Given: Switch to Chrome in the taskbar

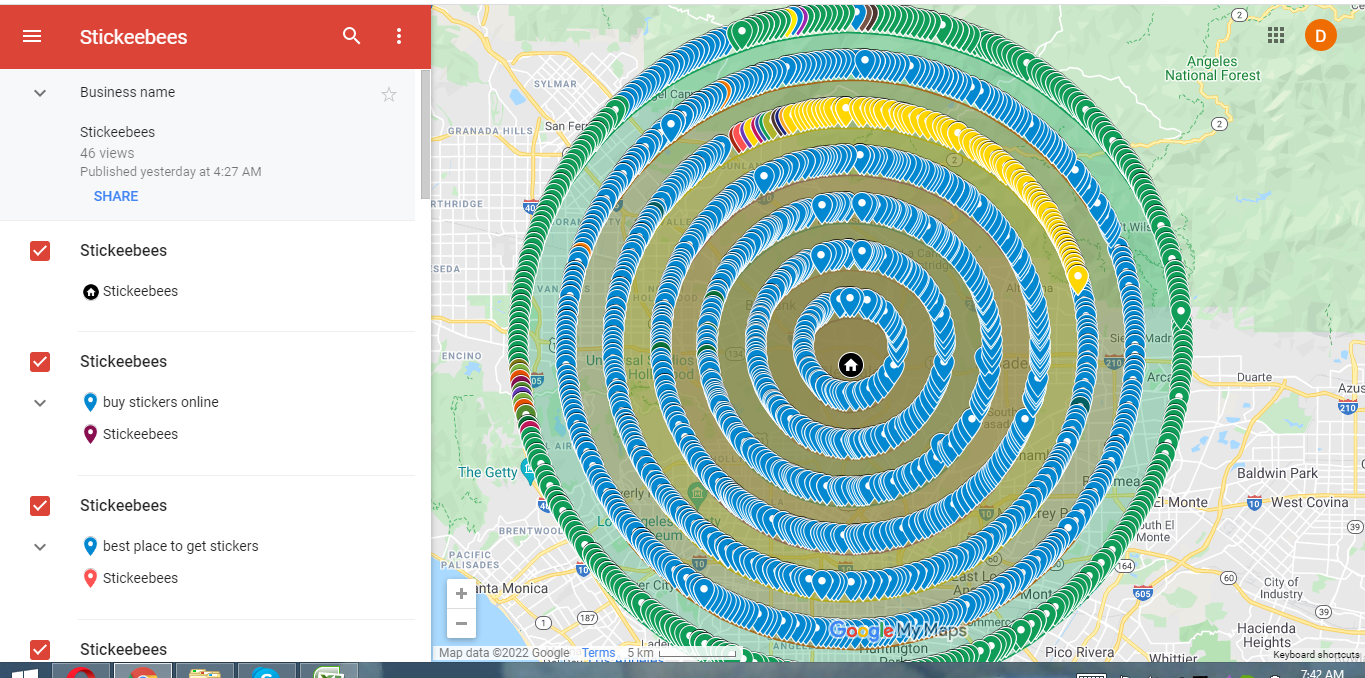Looking at the screenshot, I should click(142, 671).
